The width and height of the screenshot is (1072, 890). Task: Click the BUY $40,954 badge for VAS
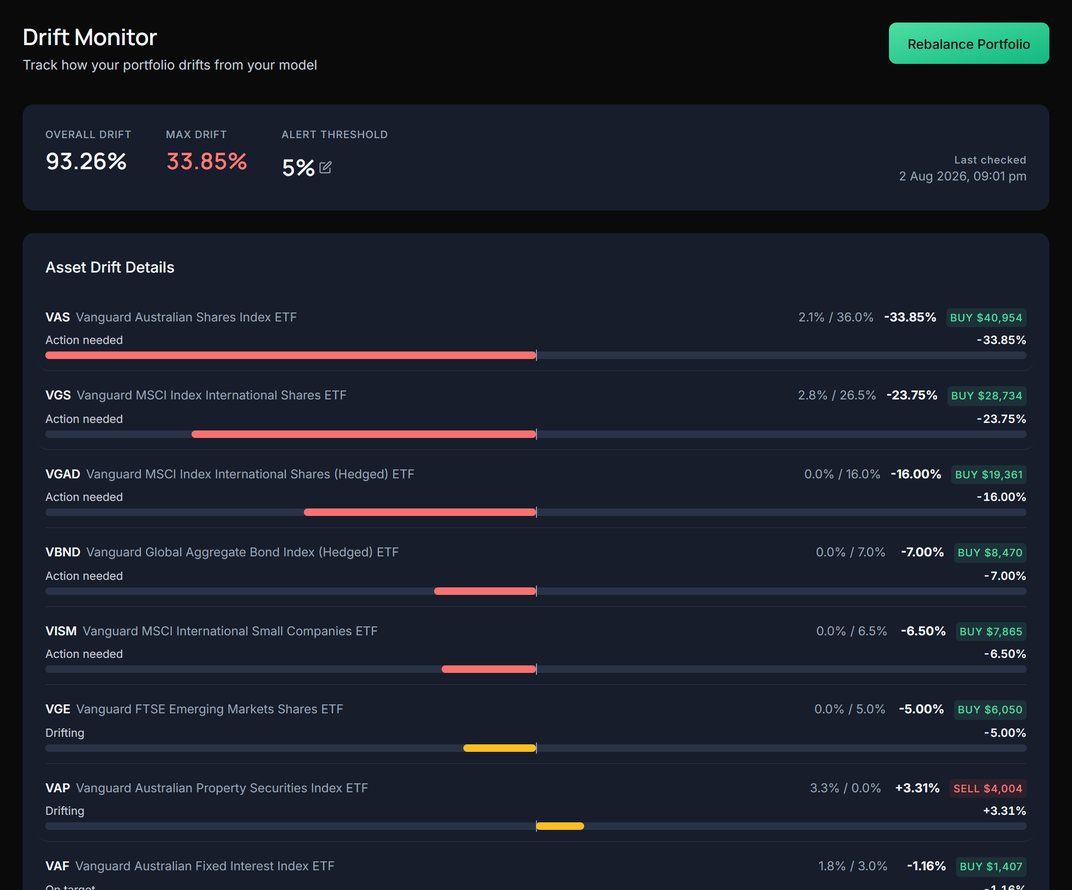pos(986,318)
